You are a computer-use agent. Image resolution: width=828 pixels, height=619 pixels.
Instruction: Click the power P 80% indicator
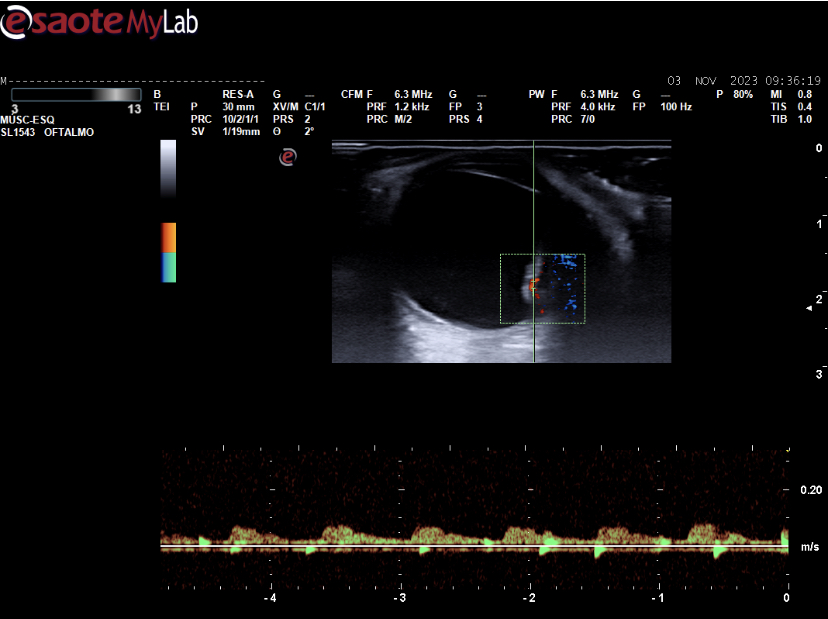click(x=735, y=94)
